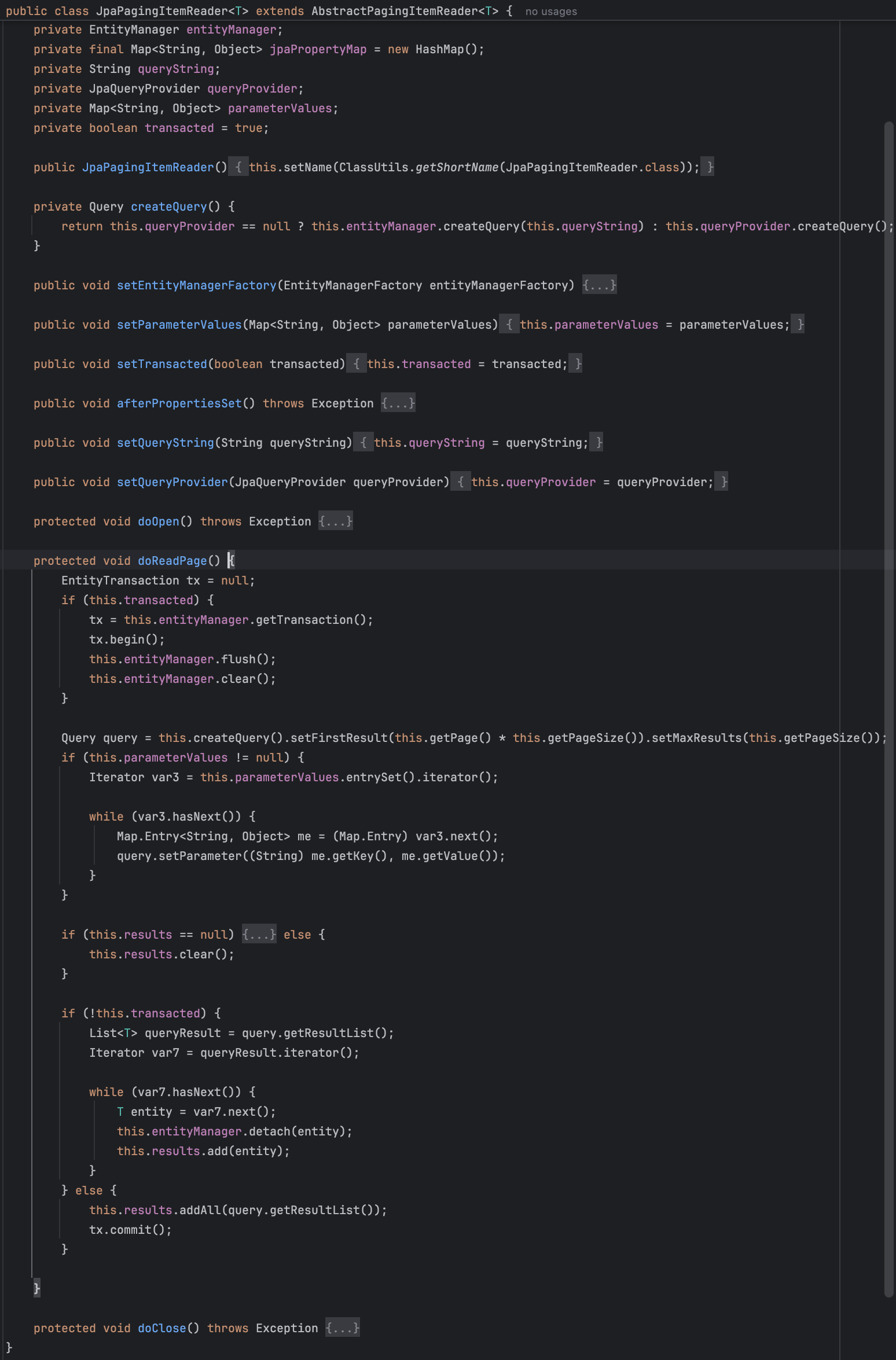Click afterPropertiesSet method name
The image size is (896, 1360).
pyautogui.click(x=179, y=403)
